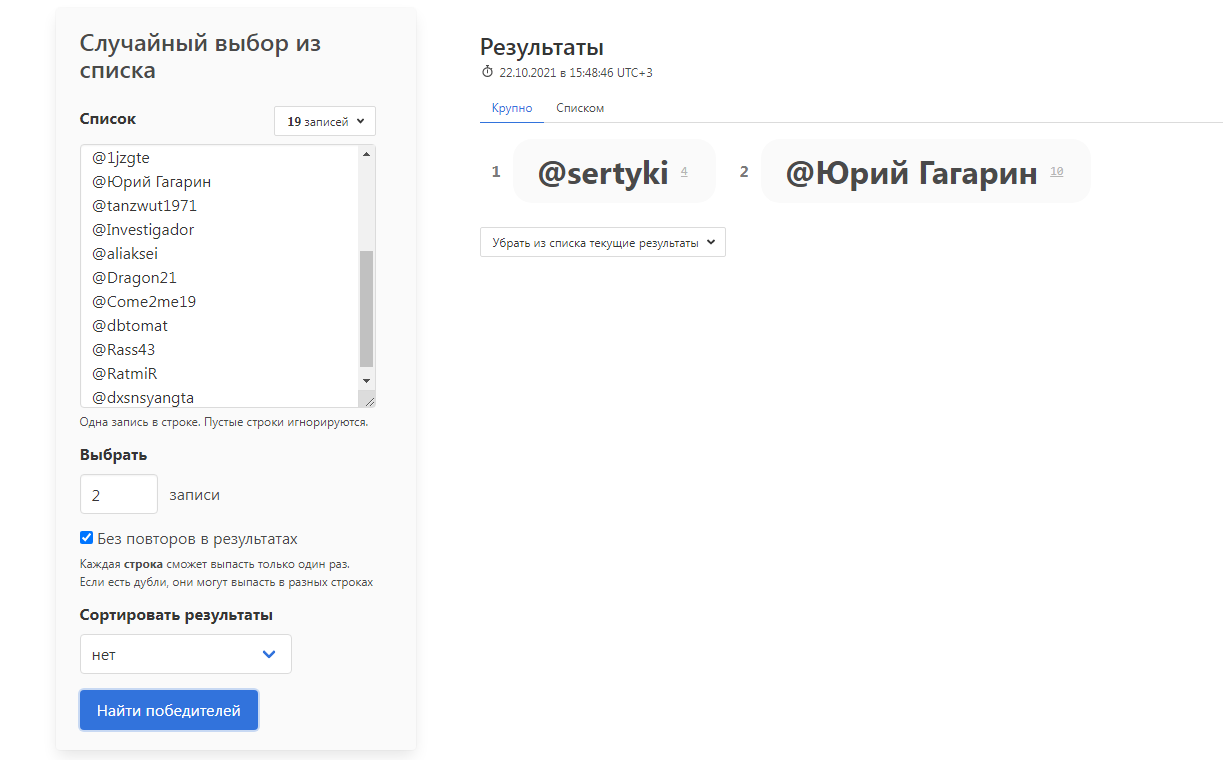Click the list textarea scrollbar thumb

[366, 308]
